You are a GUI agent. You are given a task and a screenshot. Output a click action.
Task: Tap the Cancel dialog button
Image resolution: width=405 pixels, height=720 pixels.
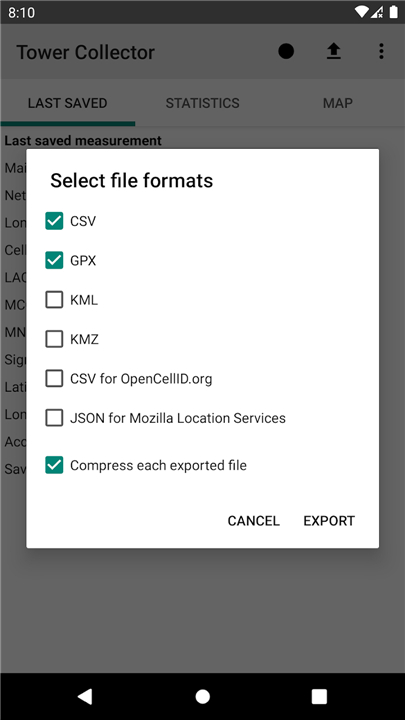click(253, 521)
